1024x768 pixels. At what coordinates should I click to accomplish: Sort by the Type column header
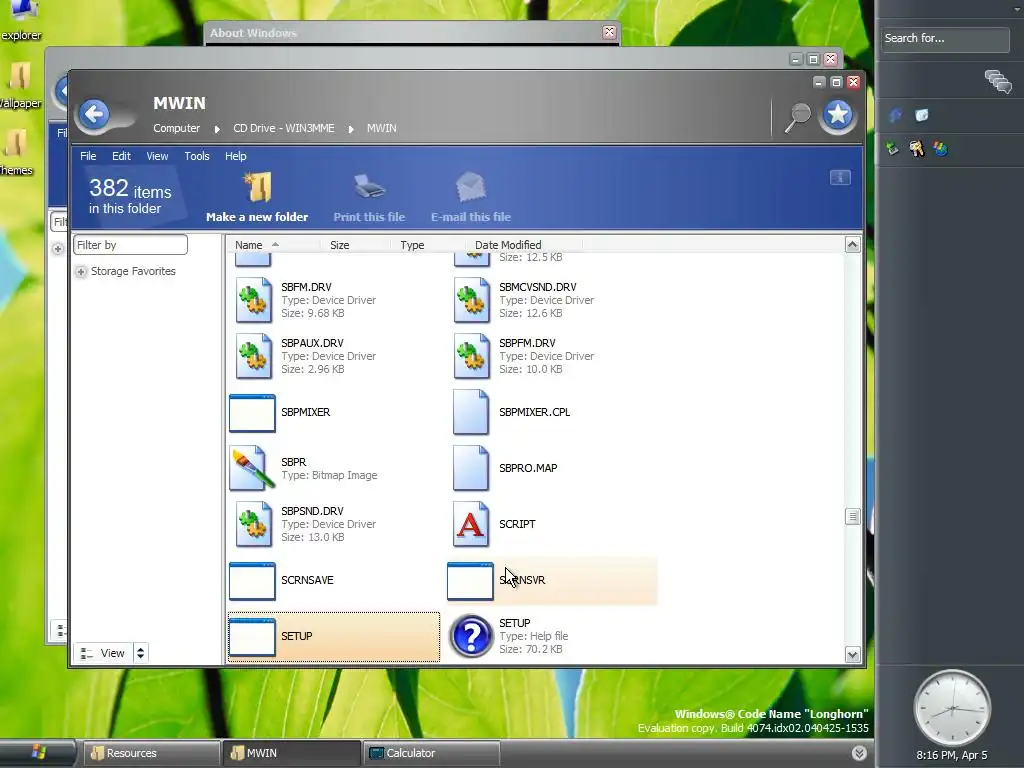pos(412,245)
